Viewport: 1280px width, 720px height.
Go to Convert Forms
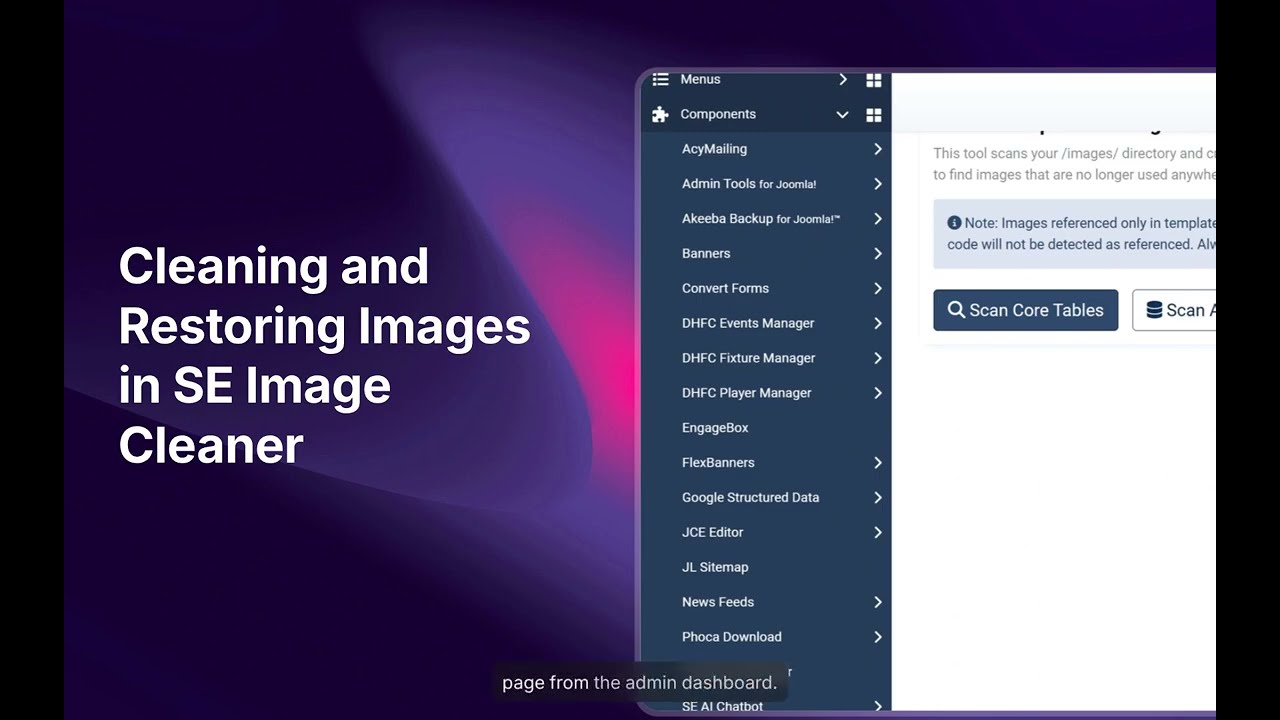725,288
